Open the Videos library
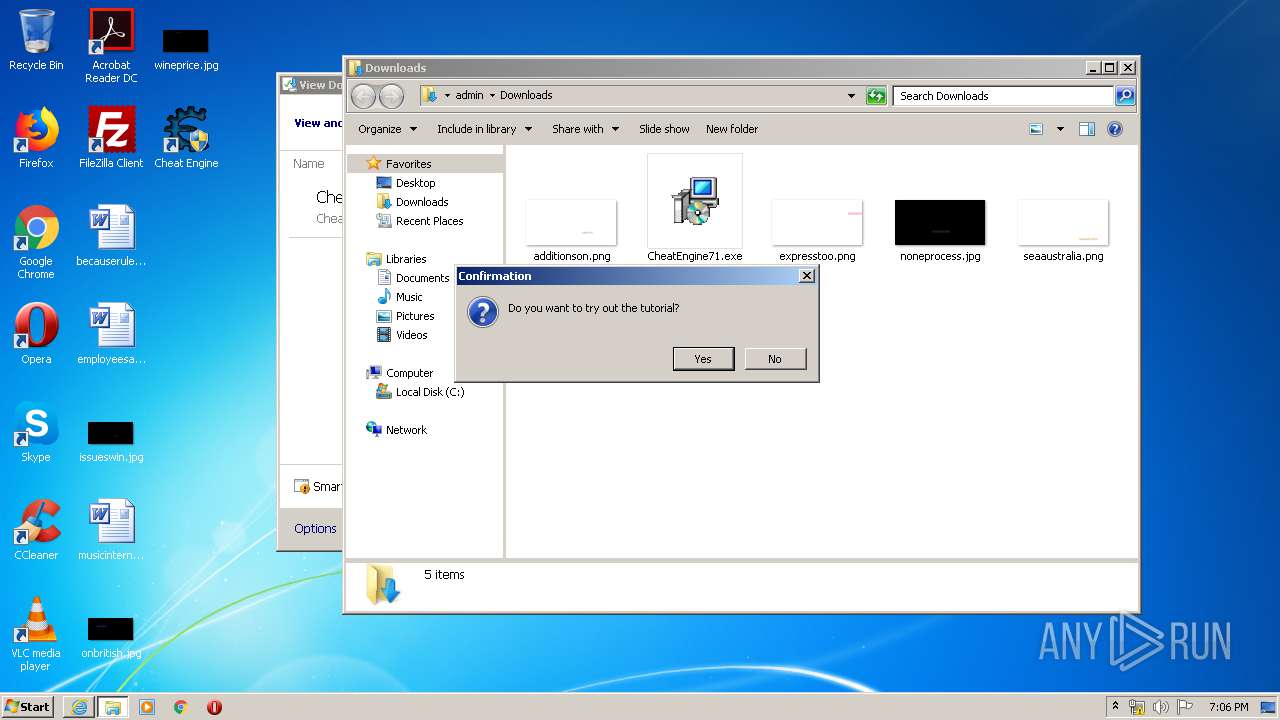 click(411, 335)
